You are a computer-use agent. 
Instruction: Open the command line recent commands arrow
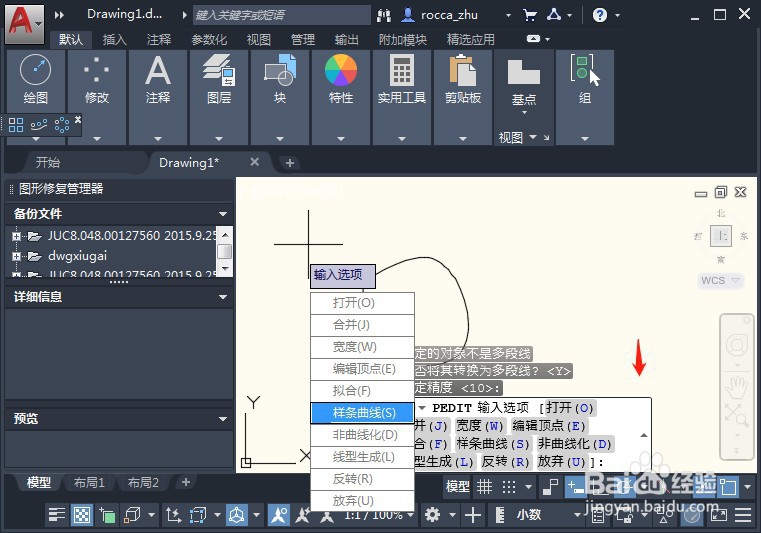point(422,408)
